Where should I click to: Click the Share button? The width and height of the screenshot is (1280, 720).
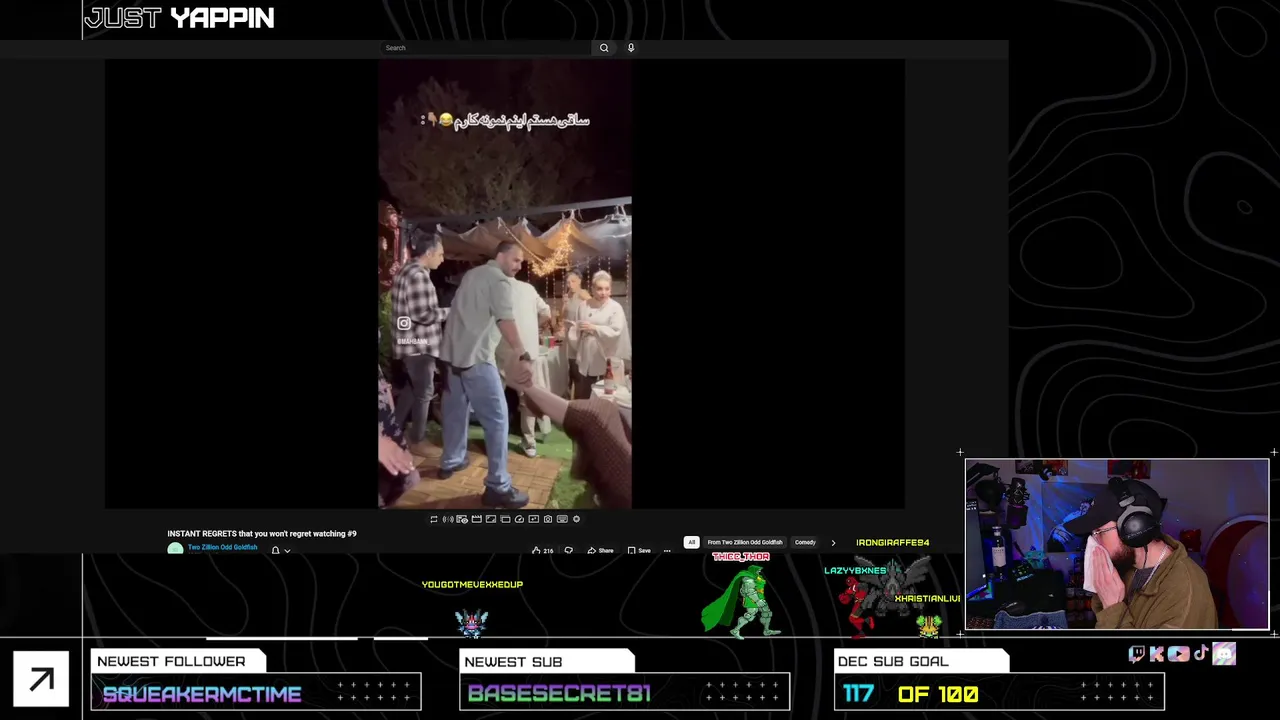[x=600, y=551]
